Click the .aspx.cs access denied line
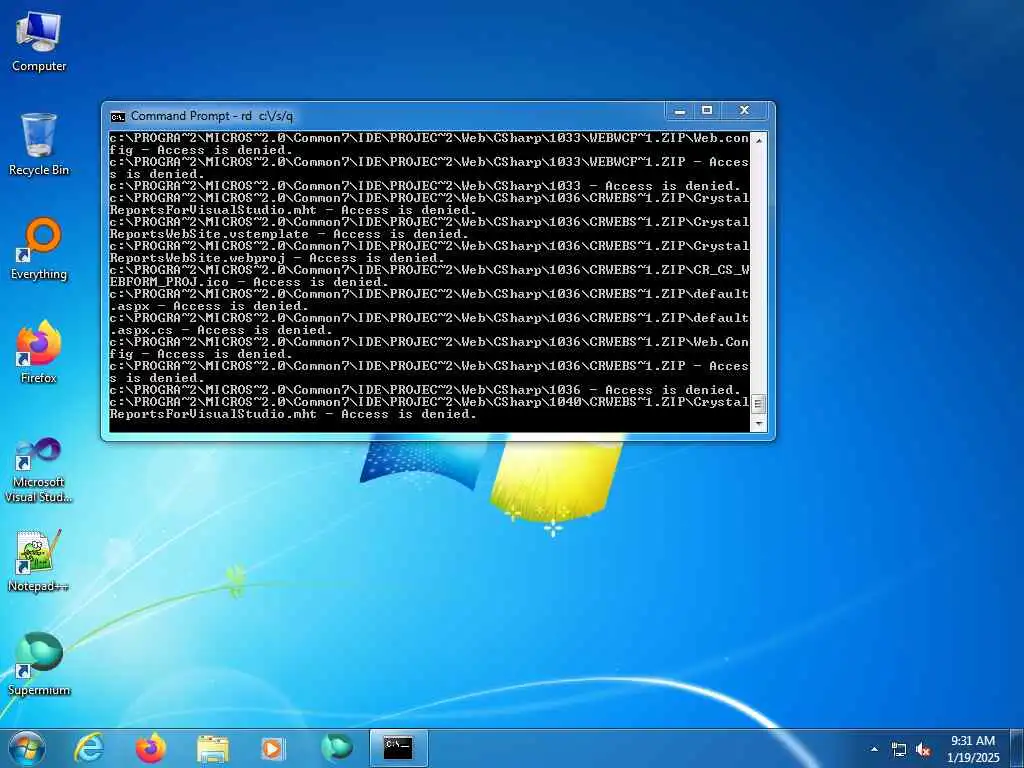Image resolution: width=1024 pixels, height=768 pixels. tap(221, 330)
